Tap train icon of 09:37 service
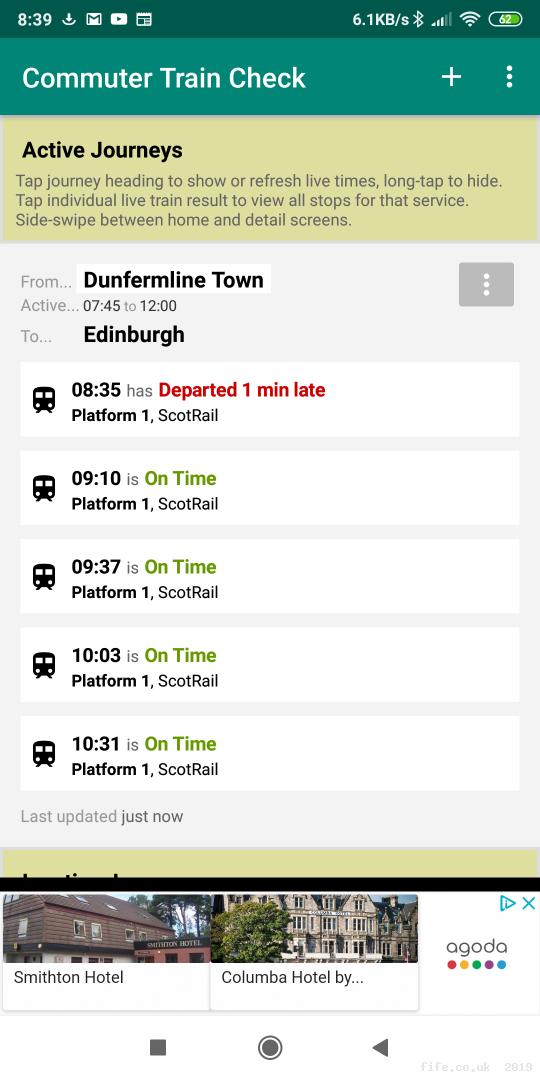The height and width of the screenshot is (1080, 540). 44,577
